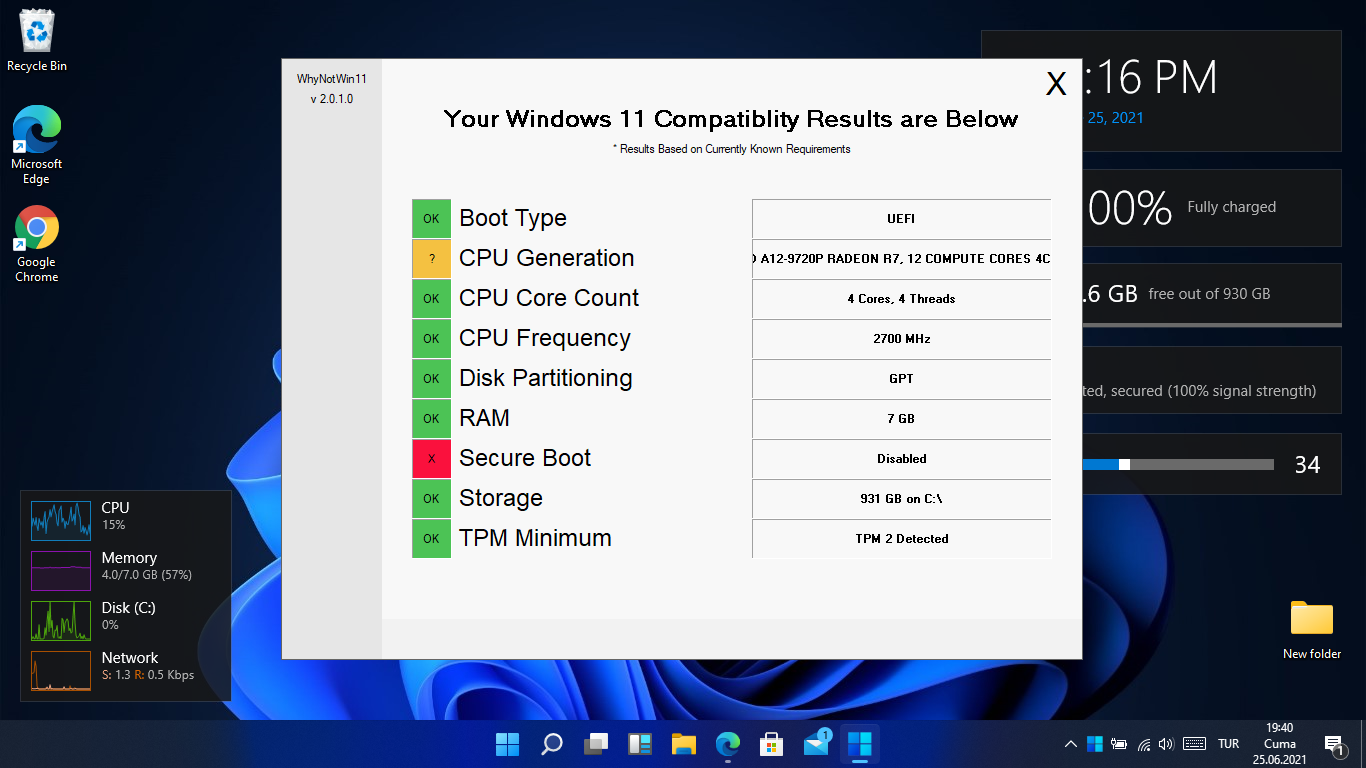Open Microsoft Store from the taskbar
This screenshot has width=1366, height=768.
(772, 744)
